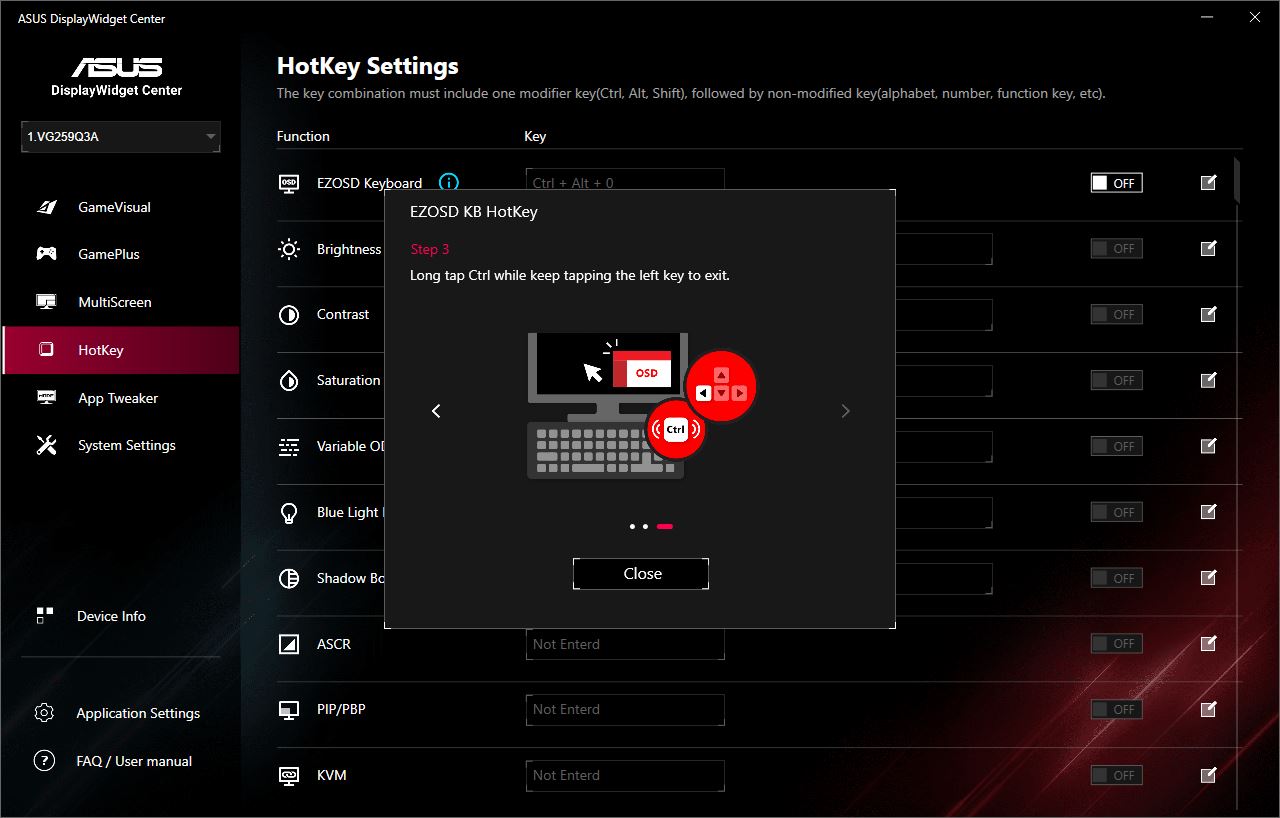Click the PIP/PBP function icon
Viewport: 1280px width, 818px height.
289,709
